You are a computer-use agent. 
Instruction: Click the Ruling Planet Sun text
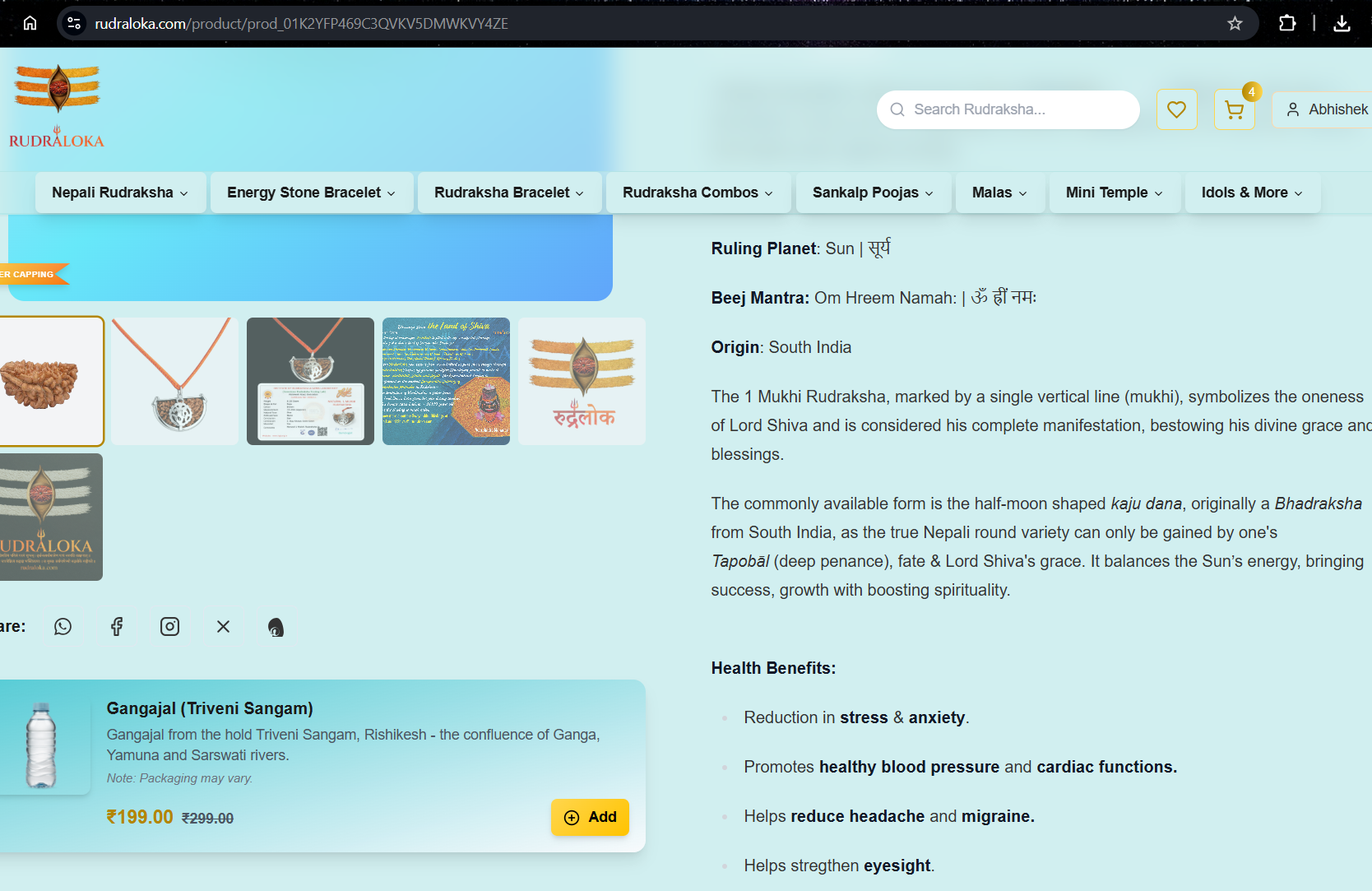click(800, 248)
